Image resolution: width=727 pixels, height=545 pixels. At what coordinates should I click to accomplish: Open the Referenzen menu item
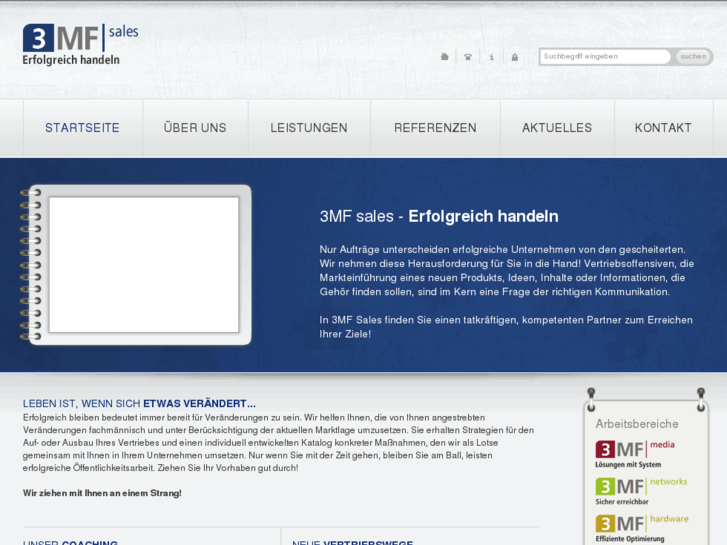[435, 128]
